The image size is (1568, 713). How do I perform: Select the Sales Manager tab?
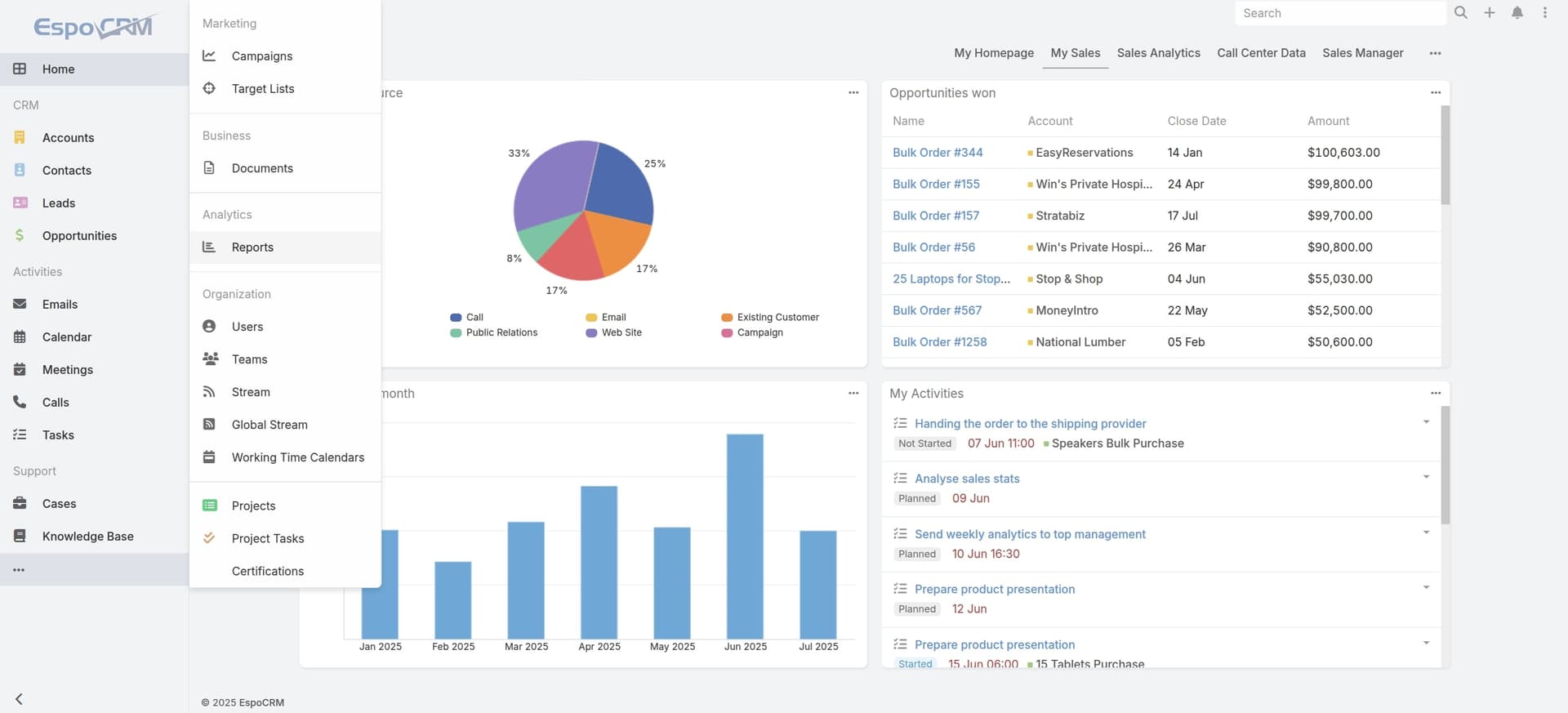pyautogui.click(x=1362, y=53)
